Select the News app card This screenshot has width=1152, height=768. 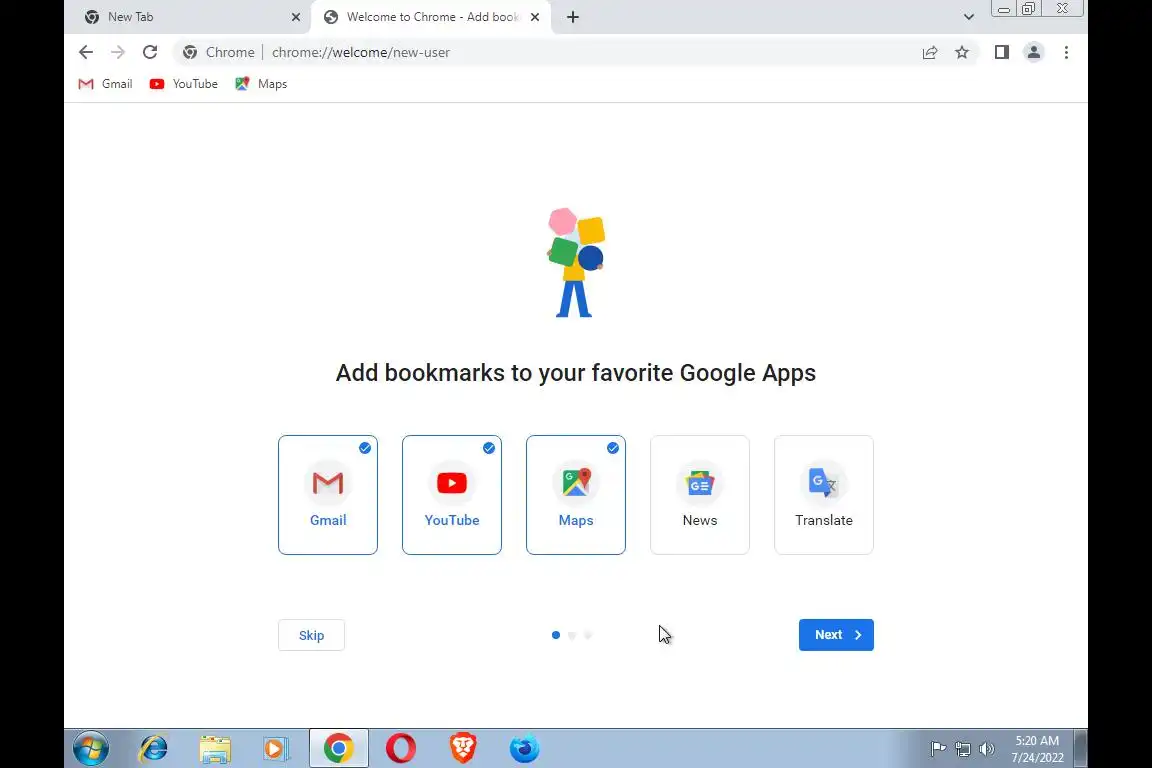[x=699, y=495]
